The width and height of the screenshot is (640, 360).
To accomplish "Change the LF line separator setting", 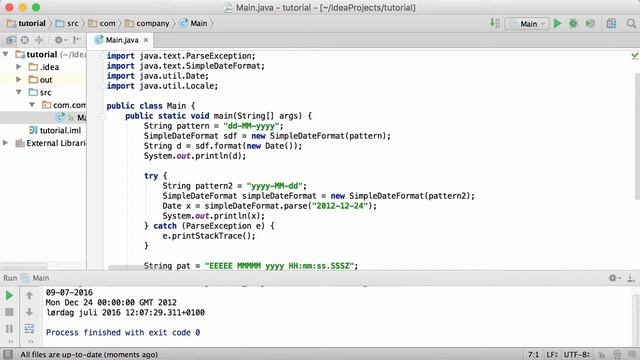I will point(552,355).
